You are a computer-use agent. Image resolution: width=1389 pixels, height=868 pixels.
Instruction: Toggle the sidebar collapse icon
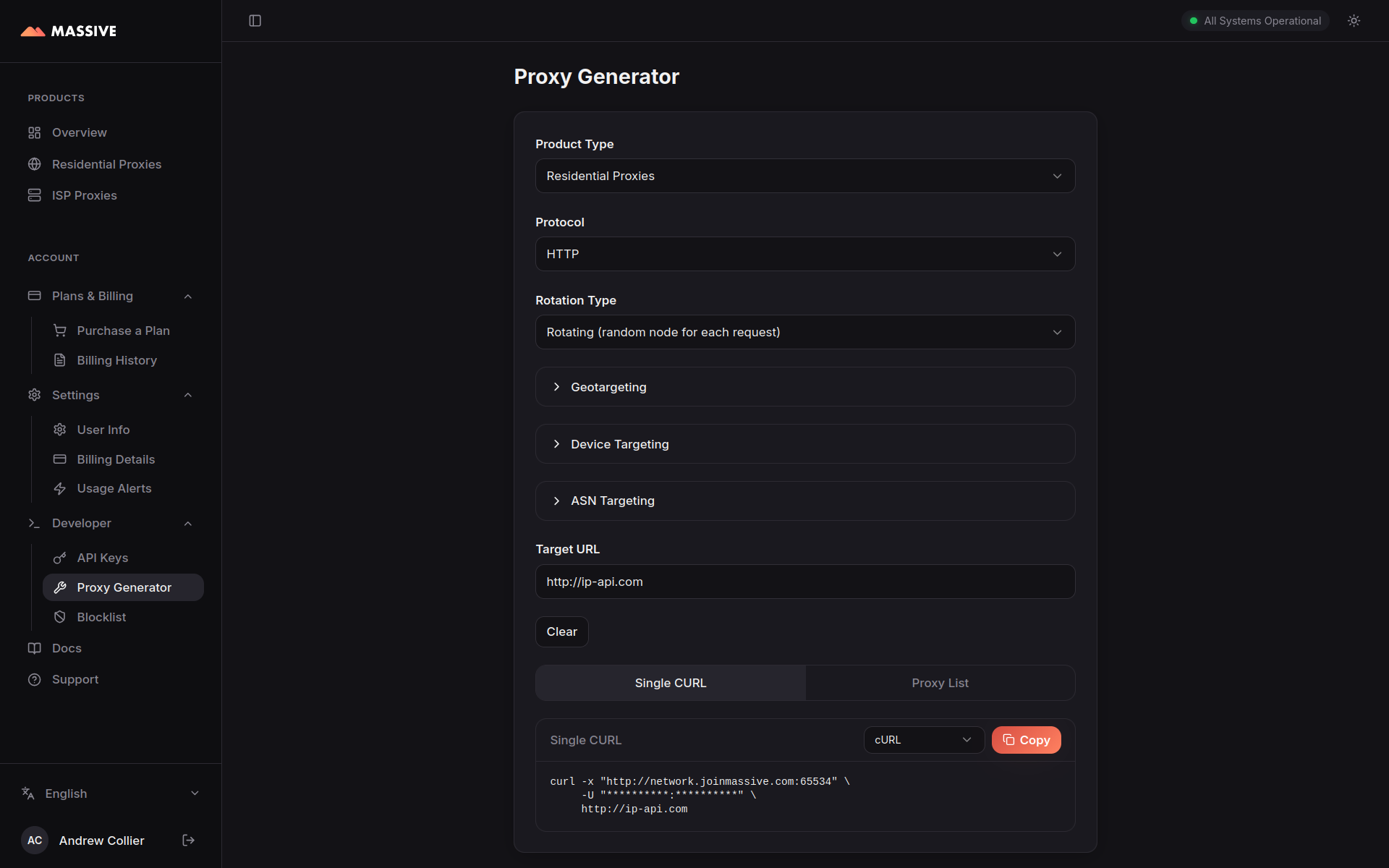[255, 21]
